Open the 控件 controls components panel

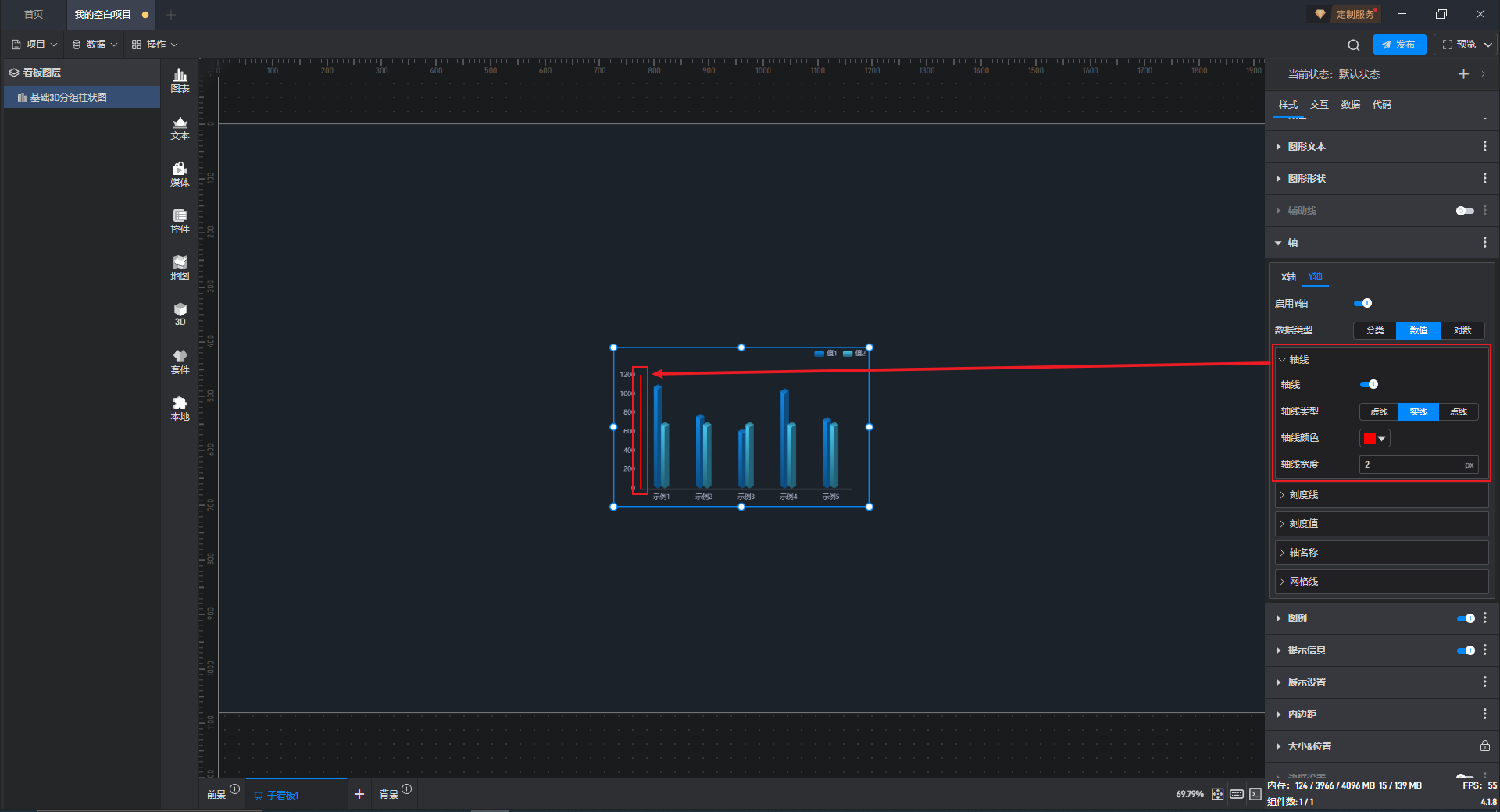[180, 222]
